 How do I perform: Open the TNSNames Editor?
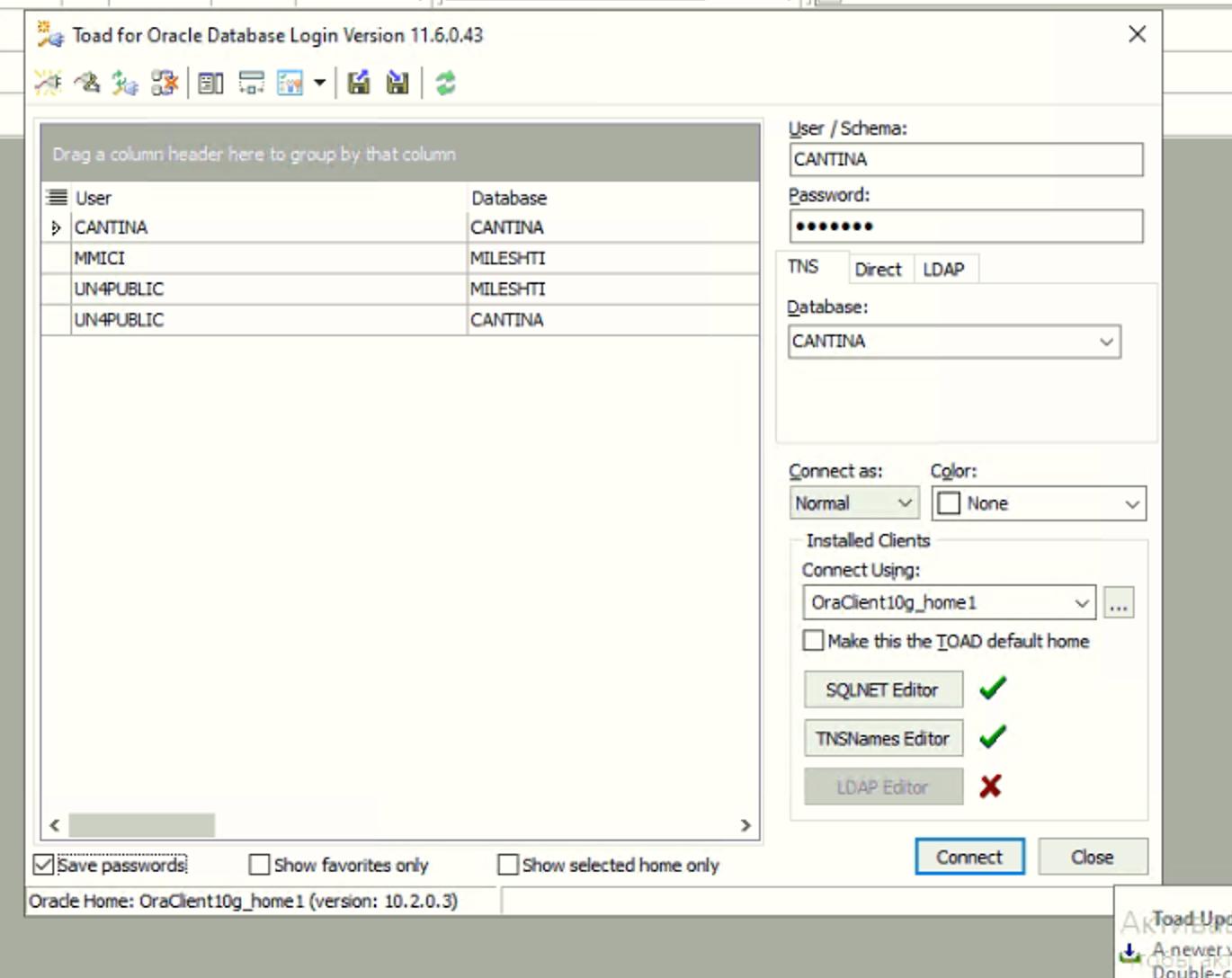coord(882,738)
